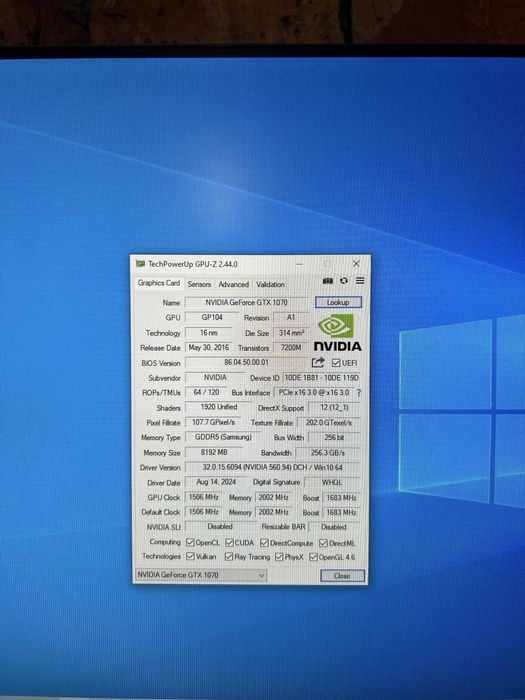The width and height of the screenshot is (525, 700).
Task: Toggle the Ray Tracing checkbox
Action: click(x=229, y=557)
